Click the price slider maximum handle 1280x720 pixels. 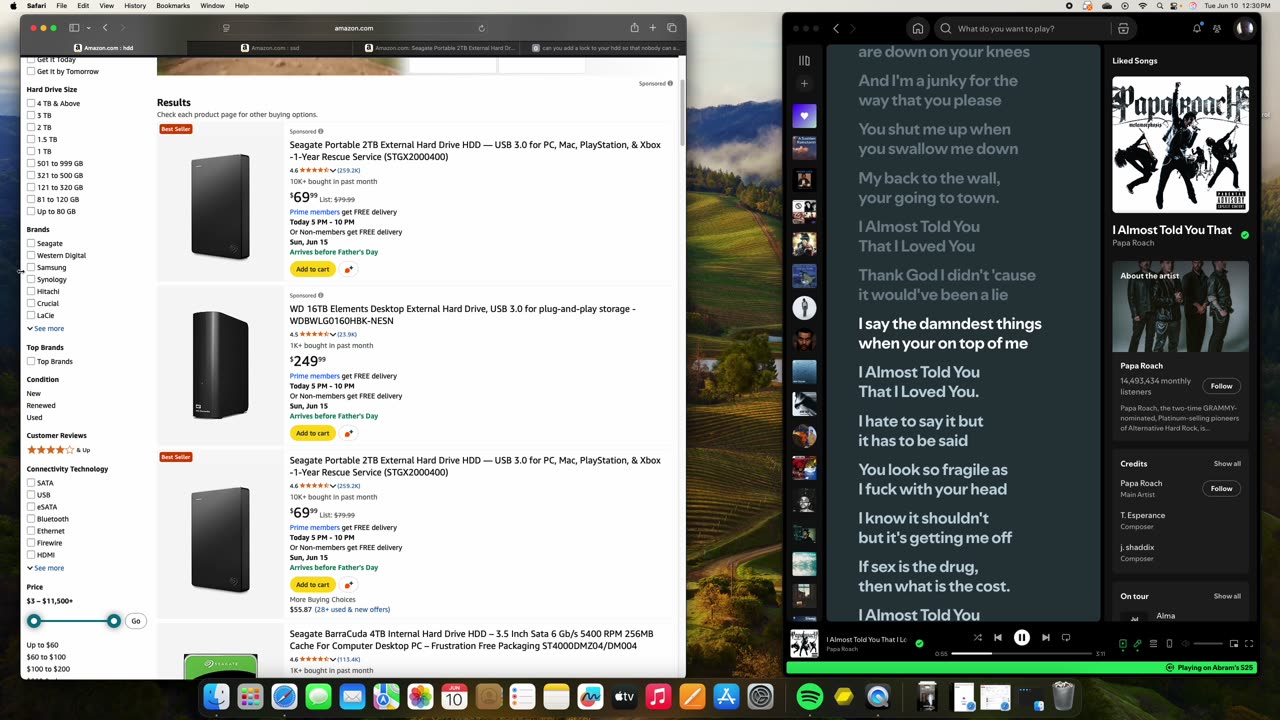pos(114,621)
